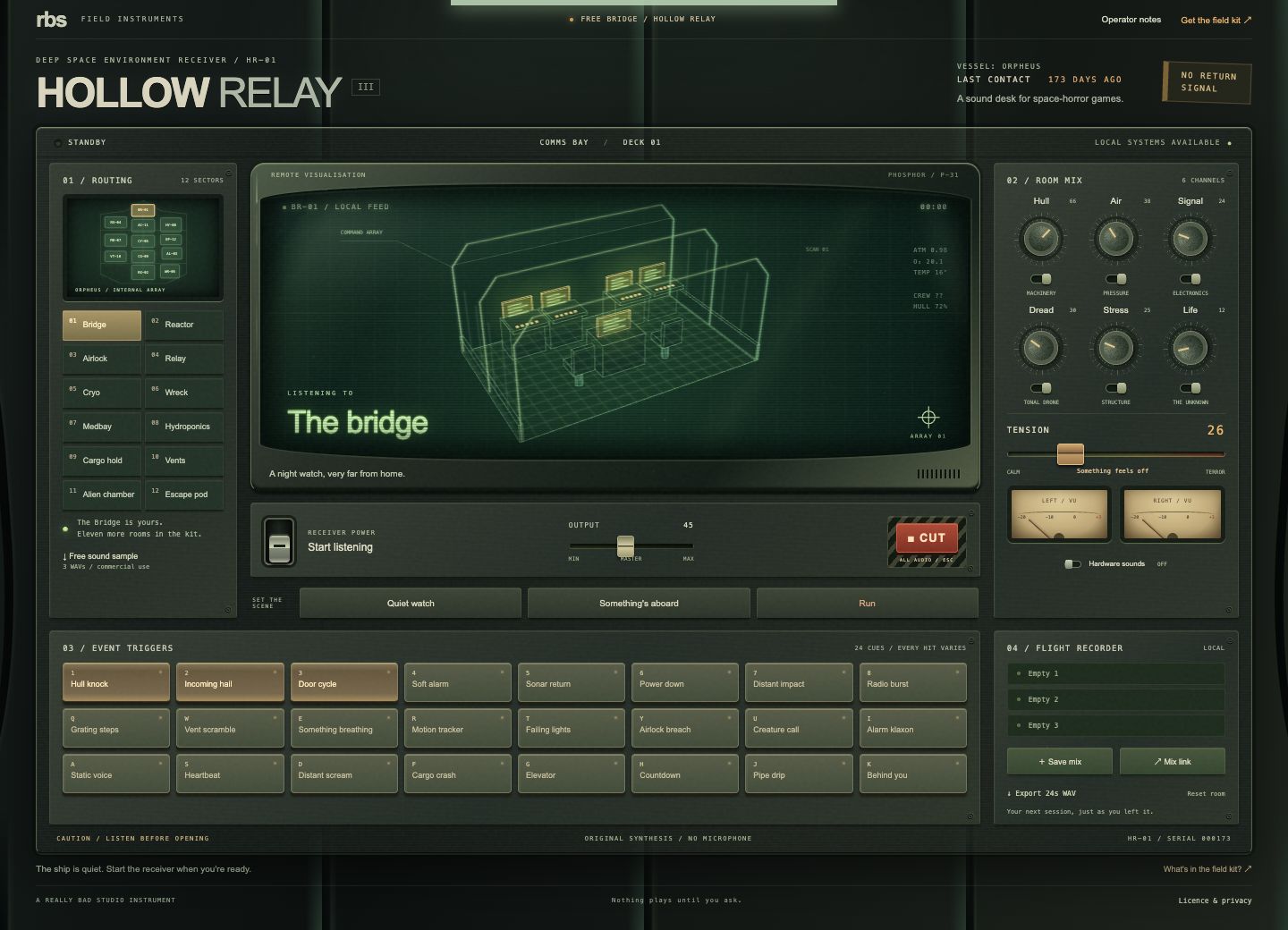Trigger the Door cycle cue

pos(343,682)
